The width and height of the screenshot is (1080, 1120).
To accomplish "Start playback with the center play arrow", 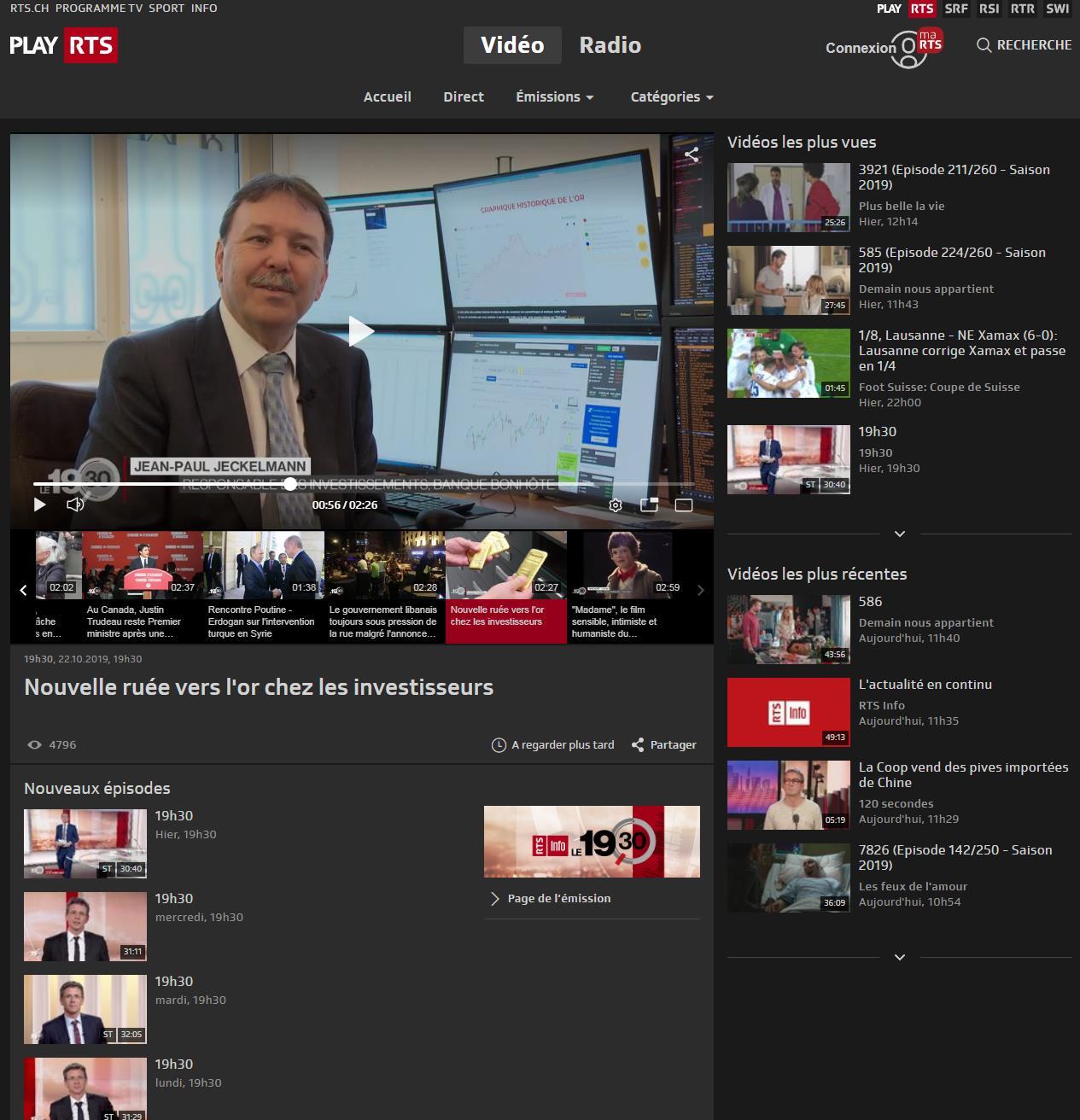I will click(361, 331).
